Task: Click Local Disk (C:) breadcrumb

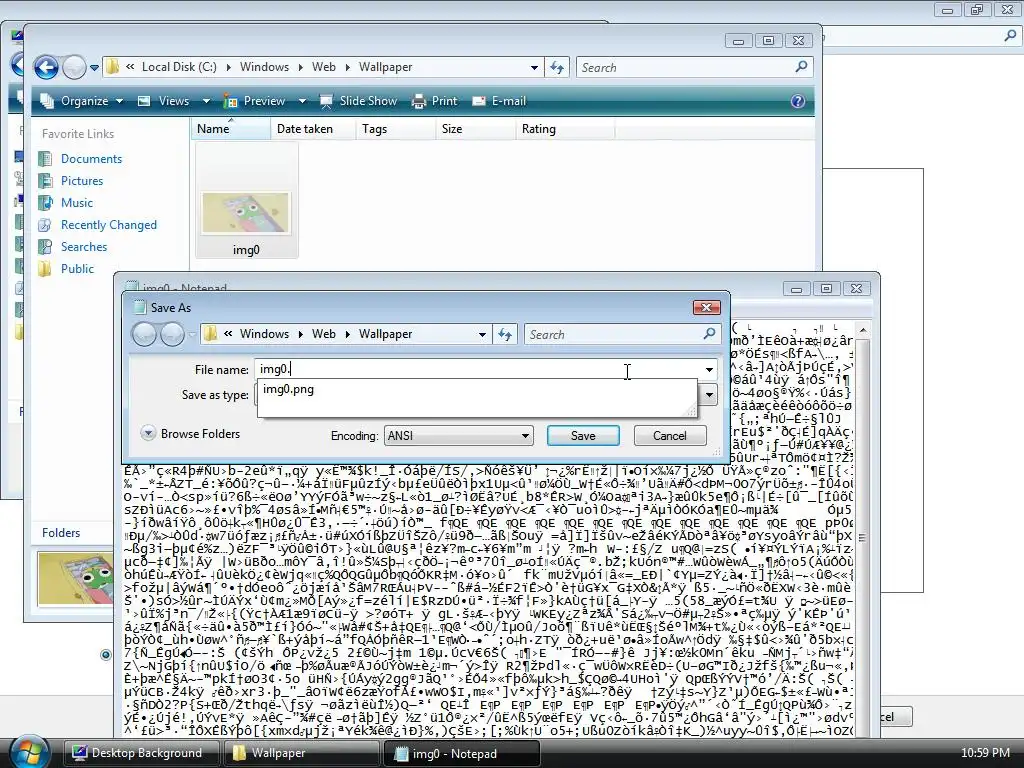Action: pyautogui.click(x=179, y=67)
